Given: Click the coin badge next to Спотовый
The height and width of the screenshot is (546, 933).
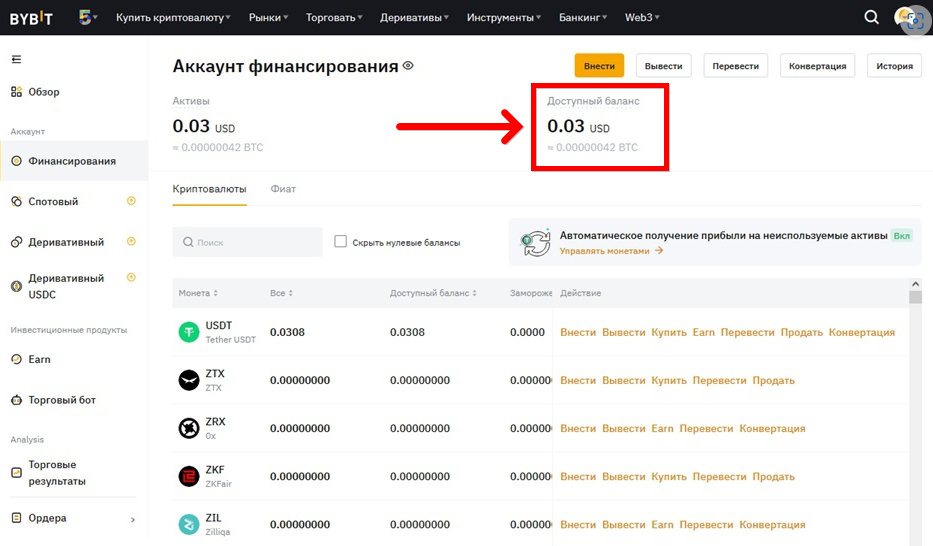Looking at the screenshot, I should (132, 201).
